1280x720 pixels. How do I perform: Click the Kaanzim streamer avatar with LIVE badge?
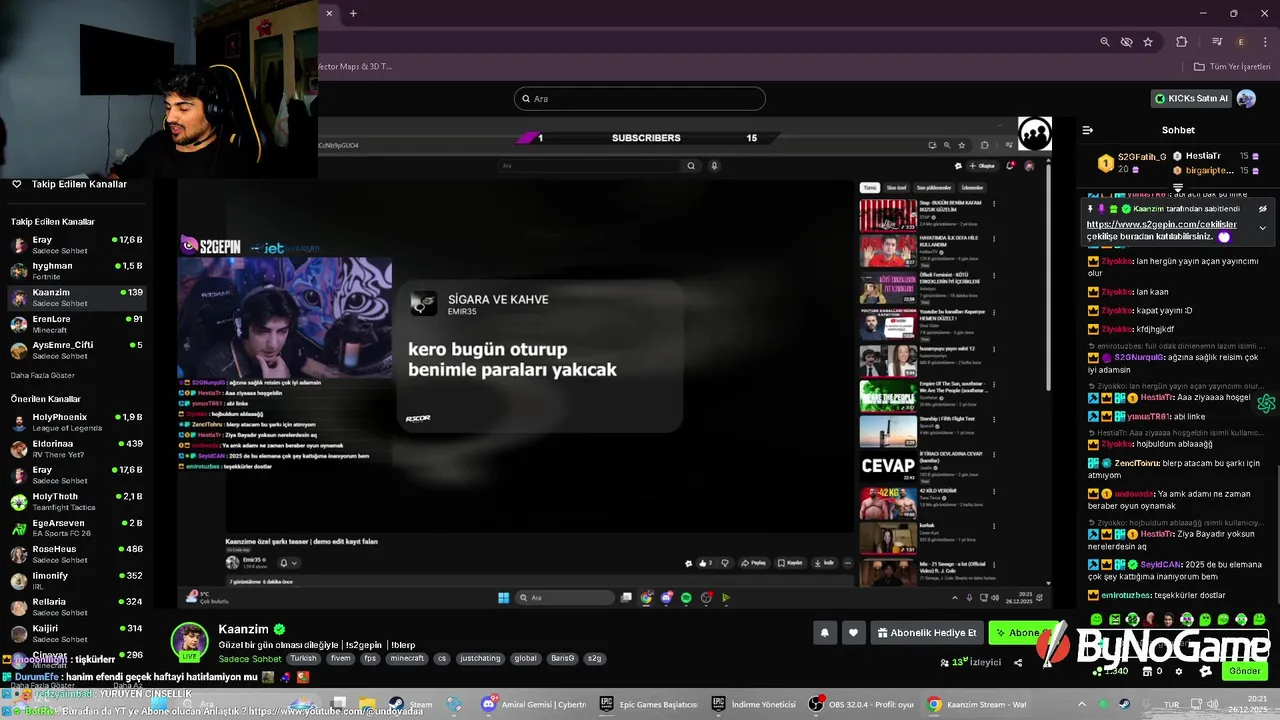(189, 642)
